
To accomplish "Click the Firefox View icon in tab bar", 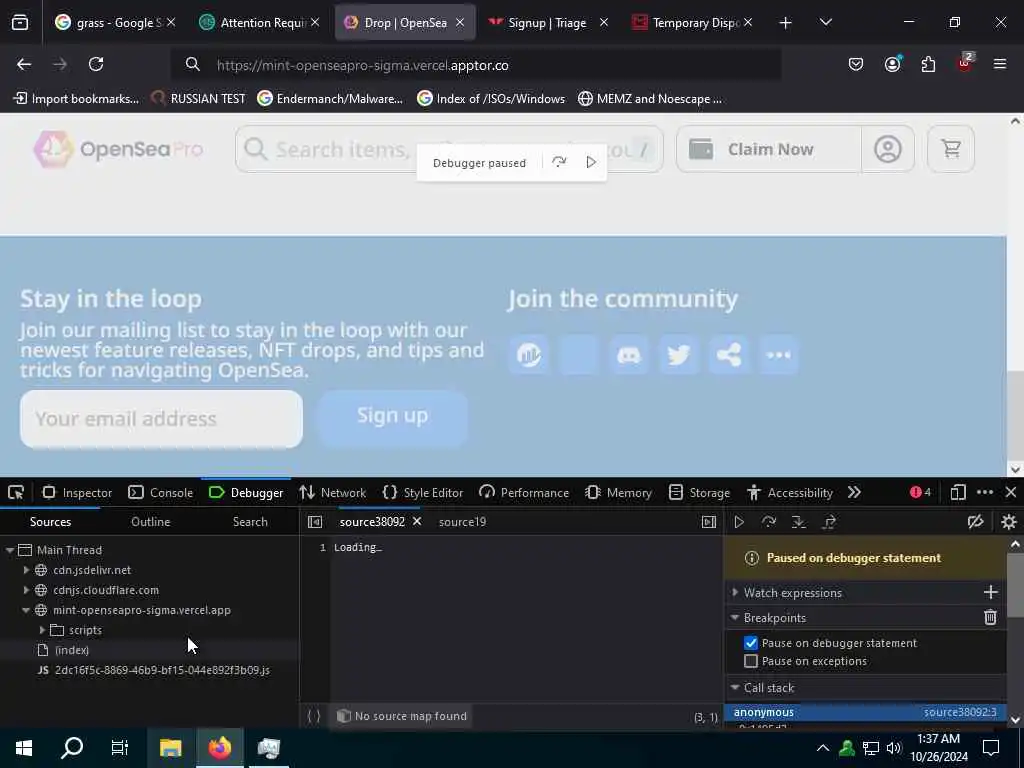I will 20,23.
